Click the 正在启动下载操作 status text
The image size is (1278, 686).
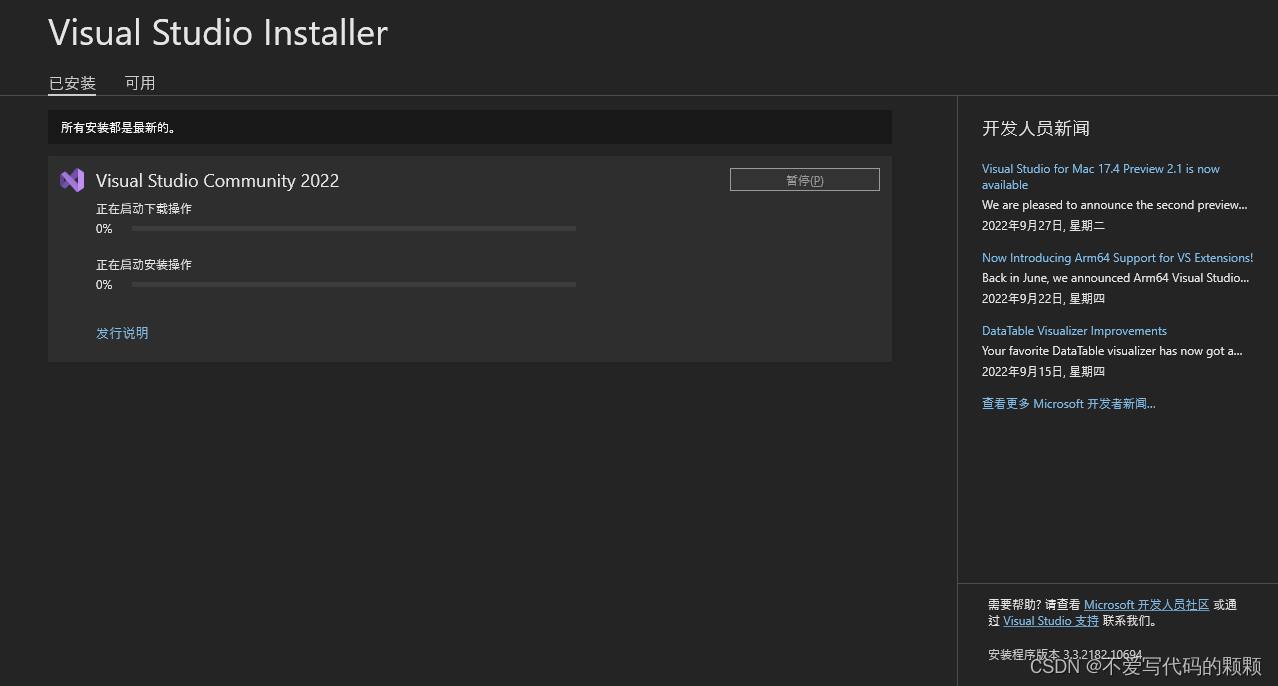coord(144,209)
